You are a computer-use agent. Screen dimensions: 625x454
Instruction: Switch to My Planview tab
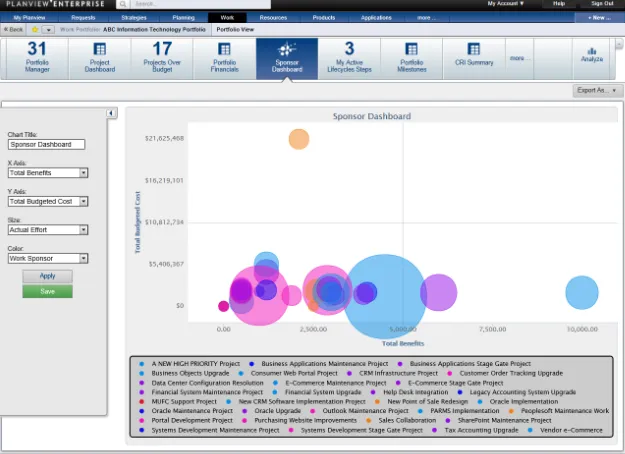pyautogui.click(x=29, y=18)
